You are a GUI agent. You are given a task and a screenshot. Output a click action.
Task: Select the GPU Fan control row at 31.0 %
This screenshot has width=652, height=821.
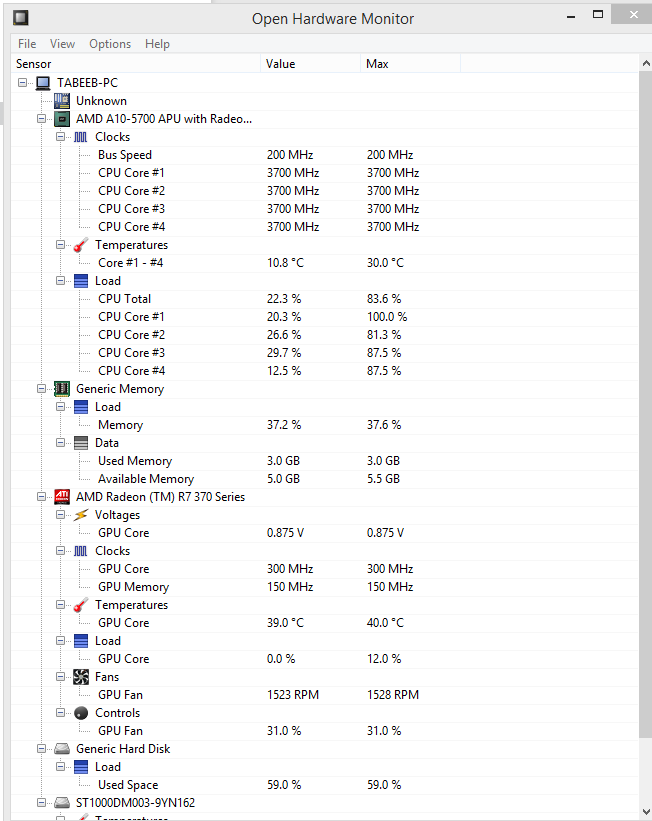tap(325, 730)
